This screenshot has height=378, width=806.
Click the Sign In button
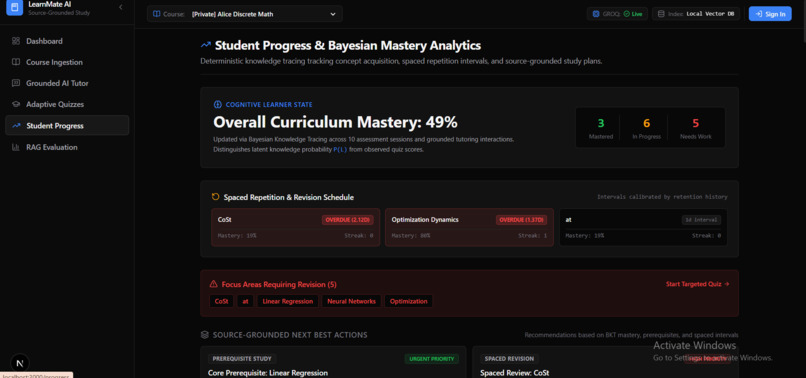[770, 14]
